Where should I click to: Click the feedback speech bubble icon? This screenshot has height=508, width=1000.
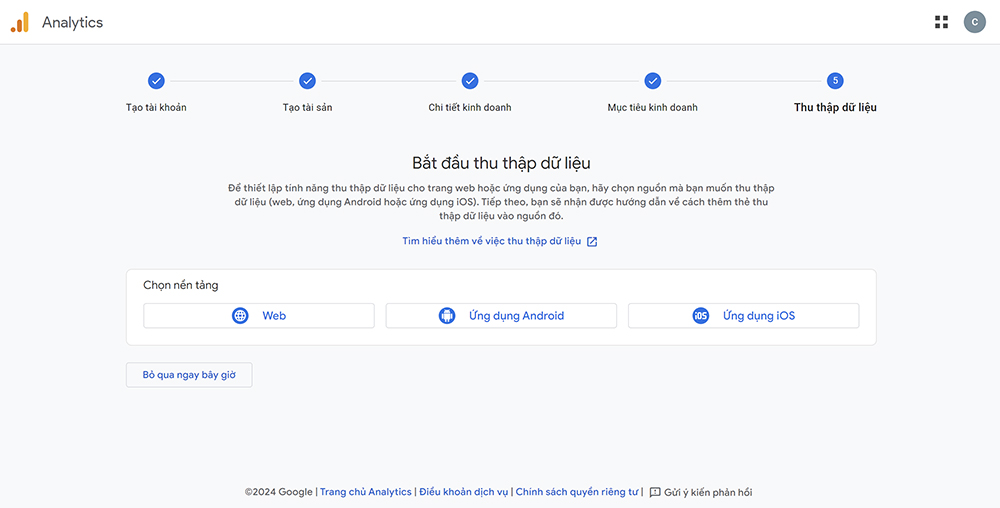[x=655, y=492]
